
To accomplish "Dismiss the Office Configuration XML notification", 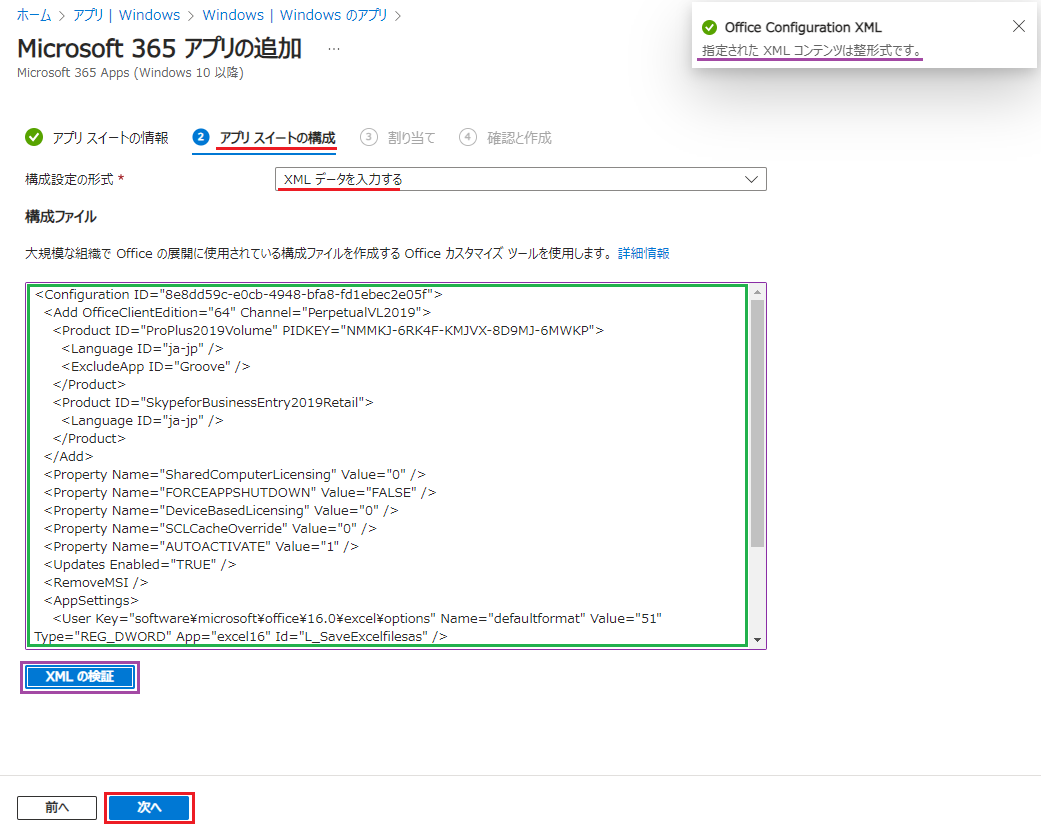I will (1019, 26).
